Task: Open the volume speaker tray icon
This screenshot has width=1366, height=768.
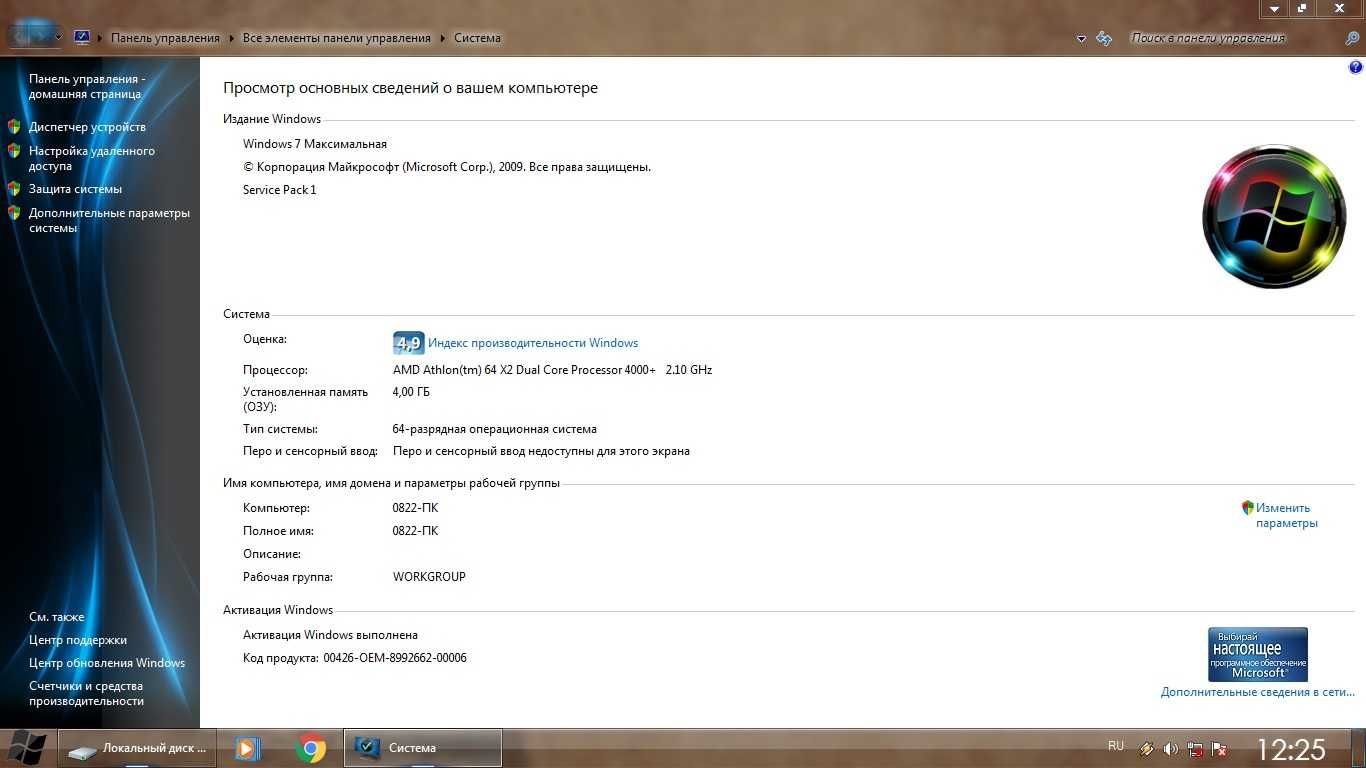Action: pyautogui.click(x=1171, y=749)
